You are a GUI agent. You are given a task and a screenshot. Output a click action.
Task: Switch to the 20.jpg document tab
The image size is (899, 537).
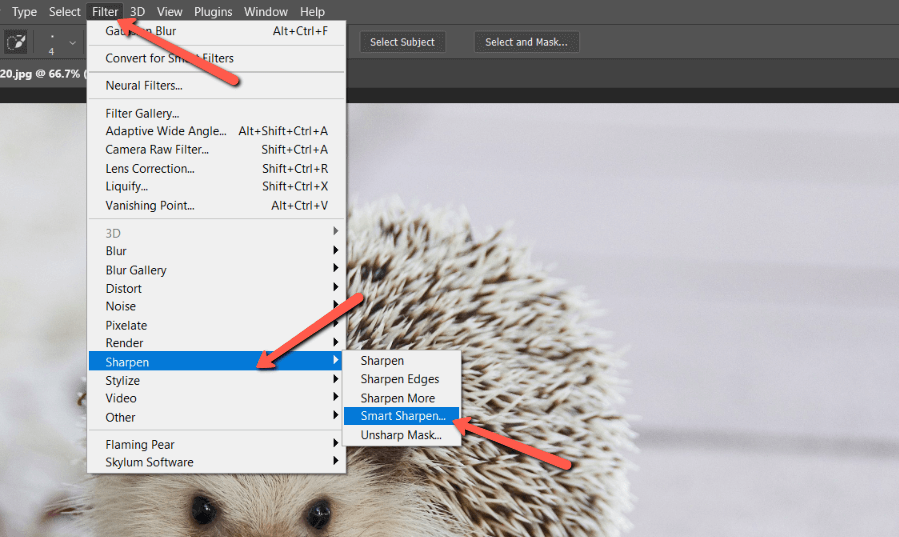pos(40,73)
